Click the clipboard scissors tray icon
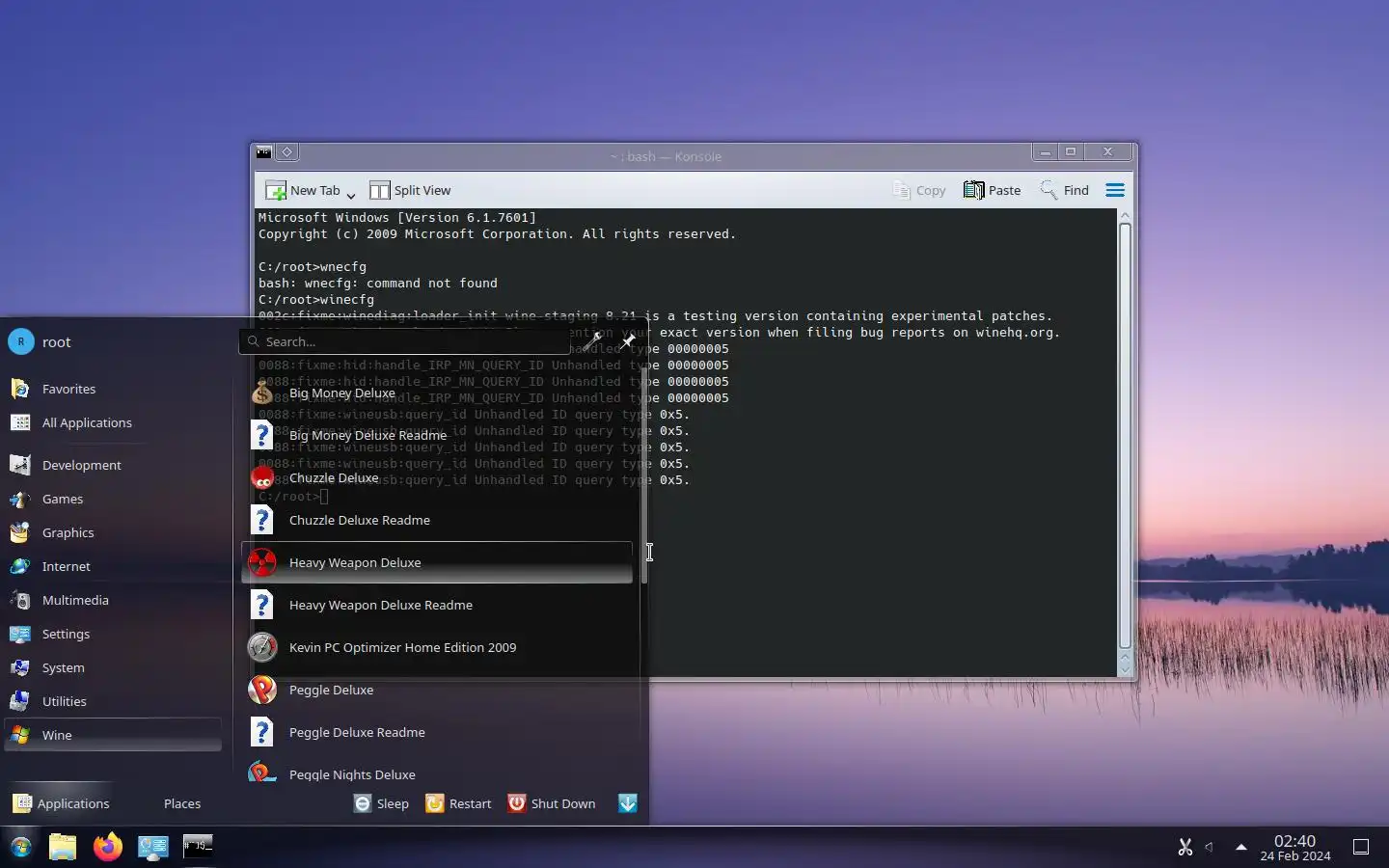 1185,847
